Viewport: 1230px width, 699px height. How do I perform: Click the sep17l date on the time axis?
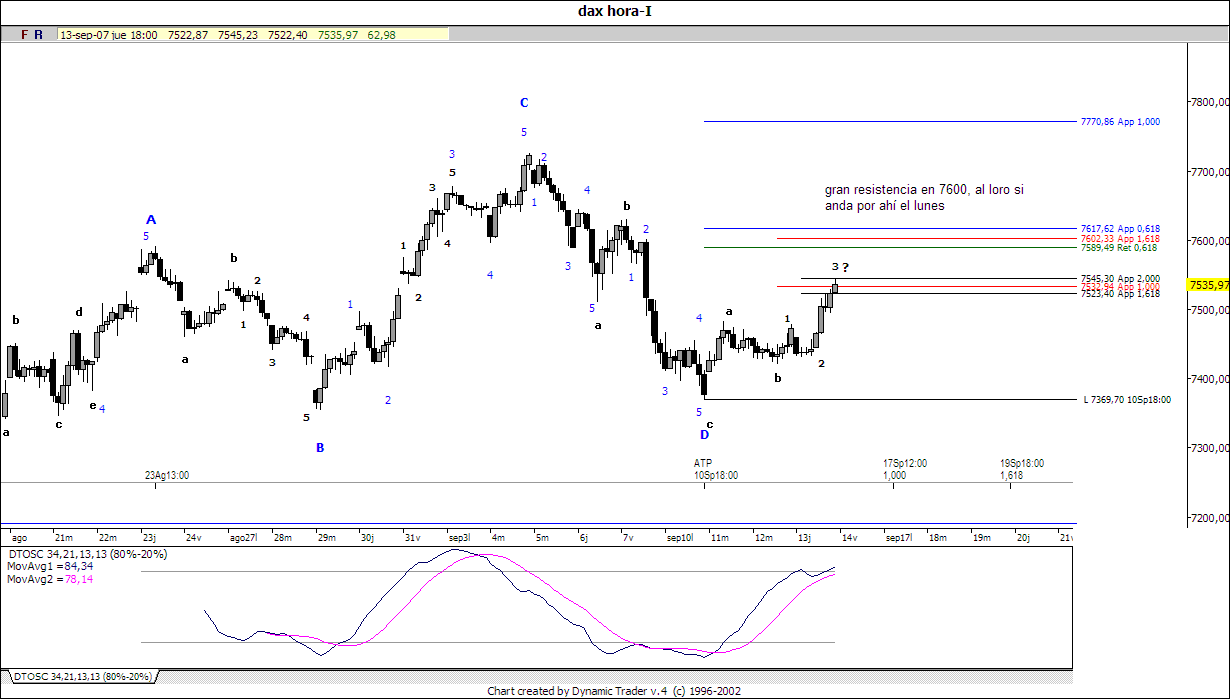(x=899, y=538)
